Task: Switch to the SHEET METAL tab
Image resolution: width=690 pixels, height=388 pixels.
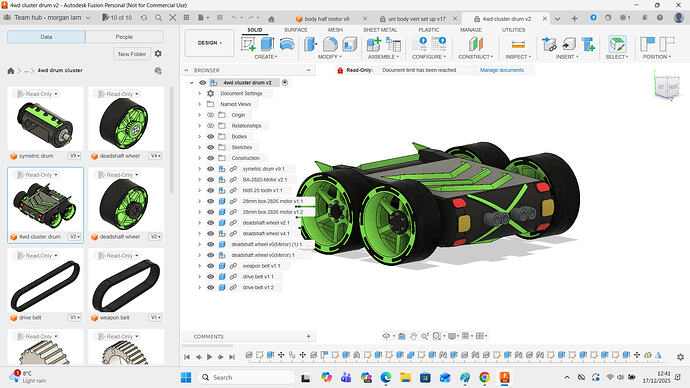Action: coord(380,30)
